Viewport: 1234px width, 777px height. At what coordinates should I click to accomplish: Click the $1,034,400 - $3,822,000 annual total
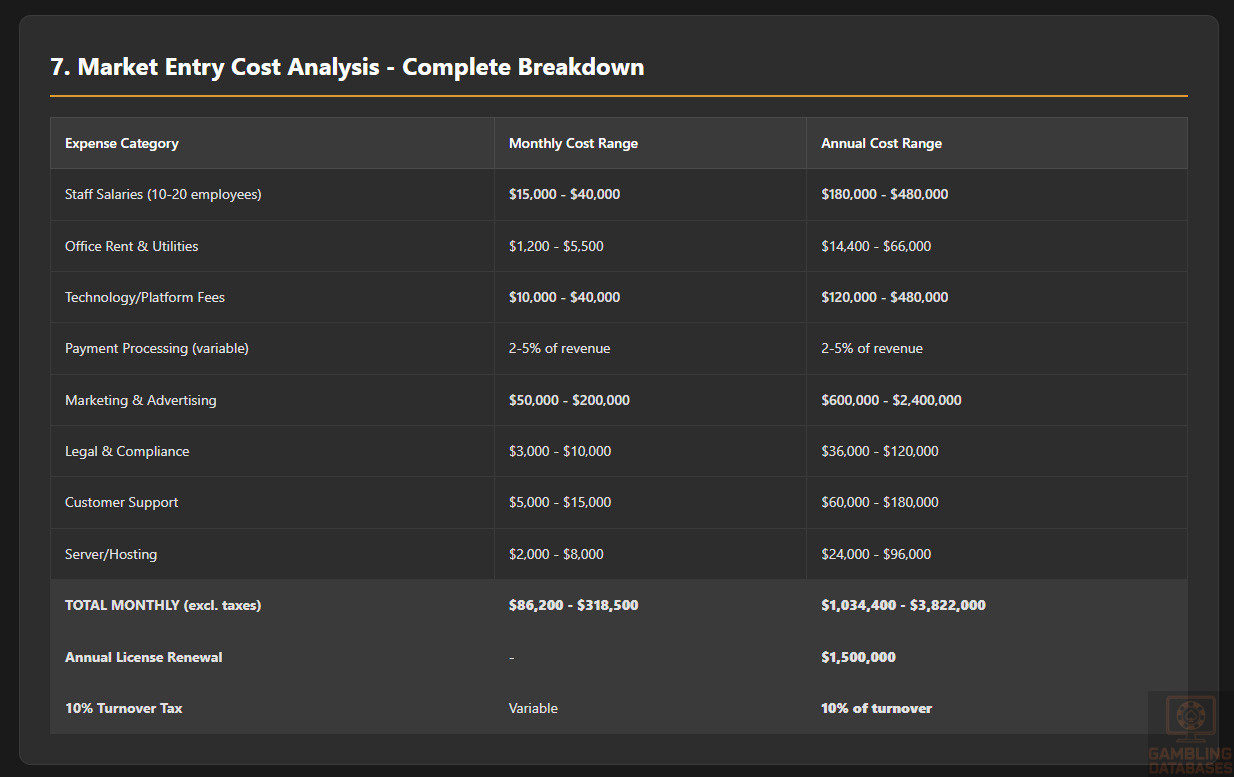click(x=903, y=605)
